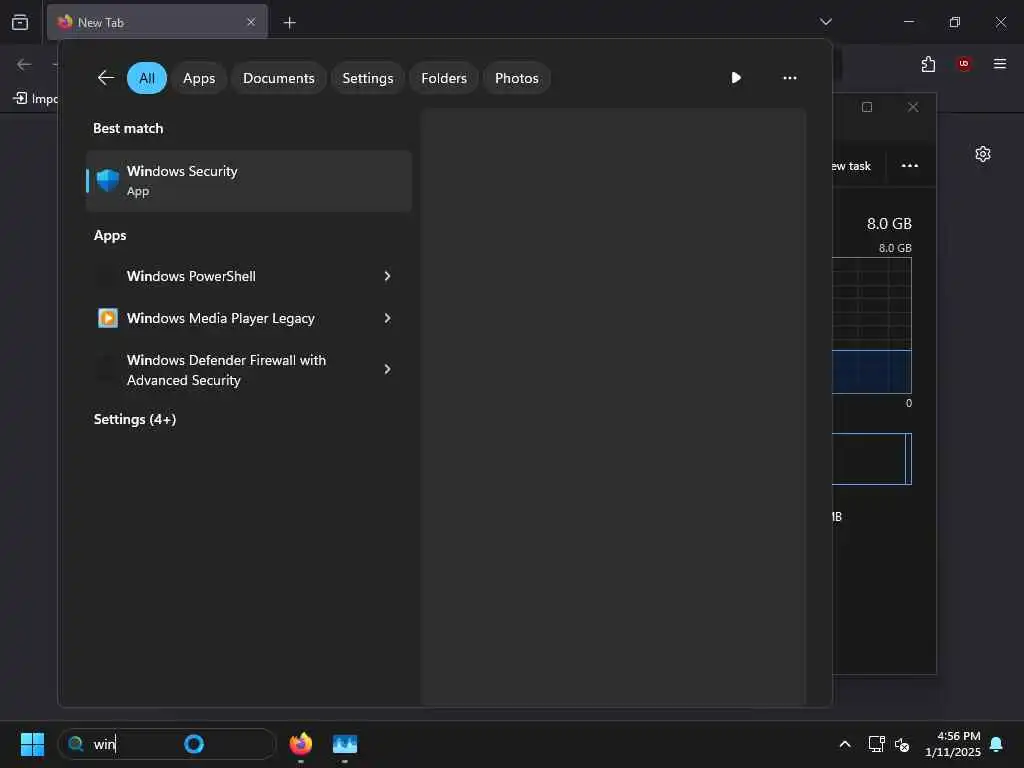This screenshot has height=768, width=1024.
Task: Open Task Manager three-dot more menu
Action: [910, 166]
